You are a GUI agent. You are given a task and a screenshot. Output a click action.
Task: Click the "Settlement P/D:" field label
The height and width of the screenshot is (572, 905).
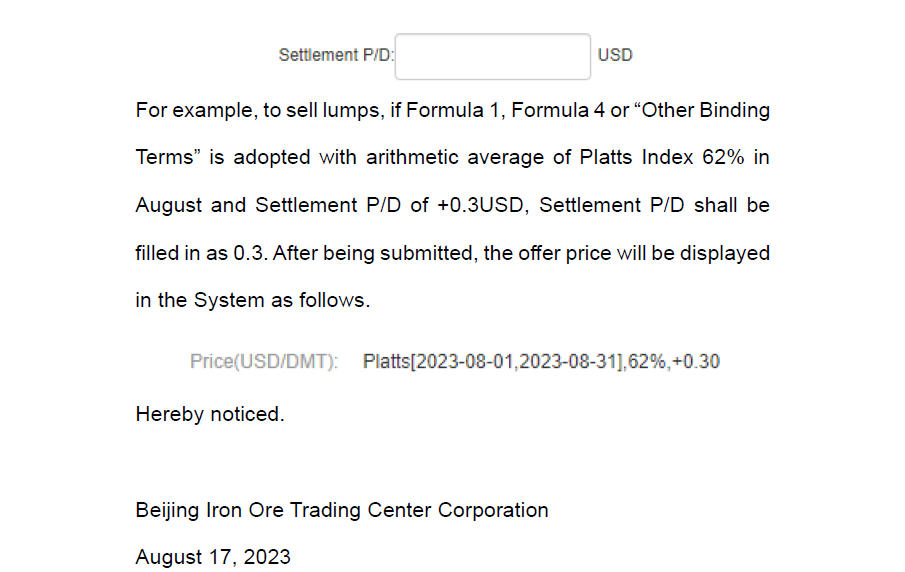(336, 56)
